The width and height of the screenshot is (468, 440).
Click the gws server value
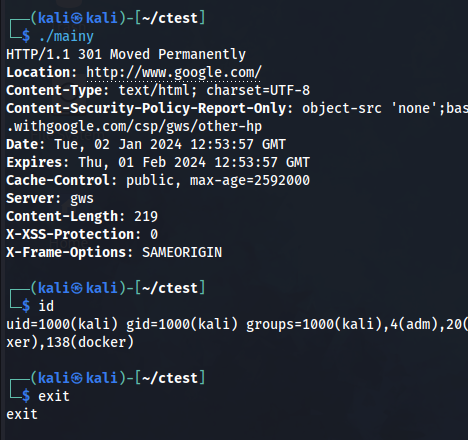click(x=82, y=198)
